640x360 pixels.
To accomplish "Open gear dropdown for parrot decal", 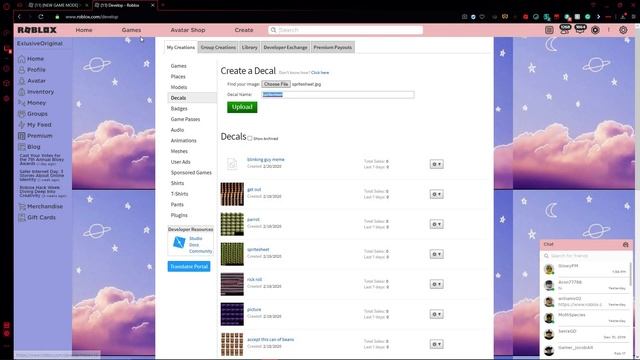I will click(x=436, y=224).
